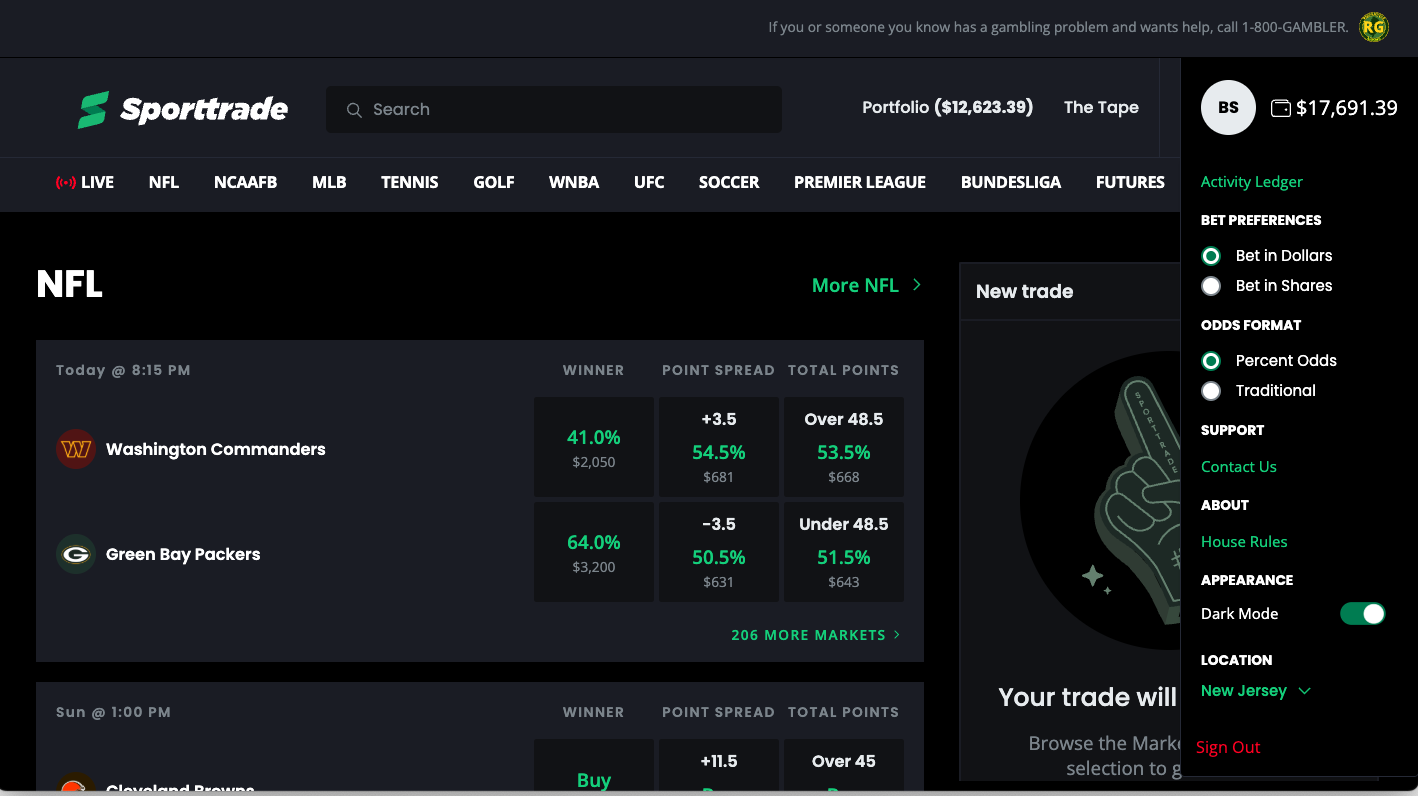Open the LIVE tab

[x=85, y=183]
